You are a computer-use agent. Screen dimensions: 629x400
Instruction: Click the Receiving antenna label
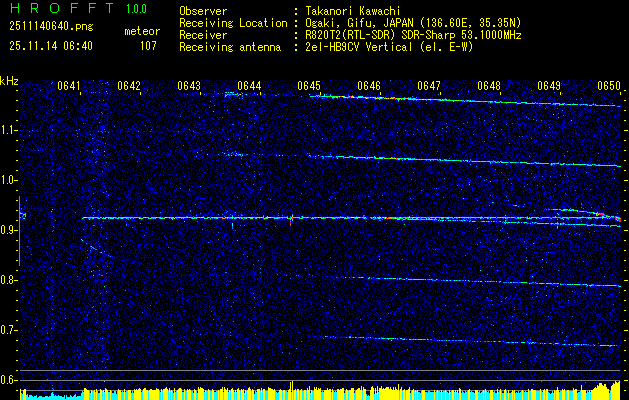pos(230,47)
